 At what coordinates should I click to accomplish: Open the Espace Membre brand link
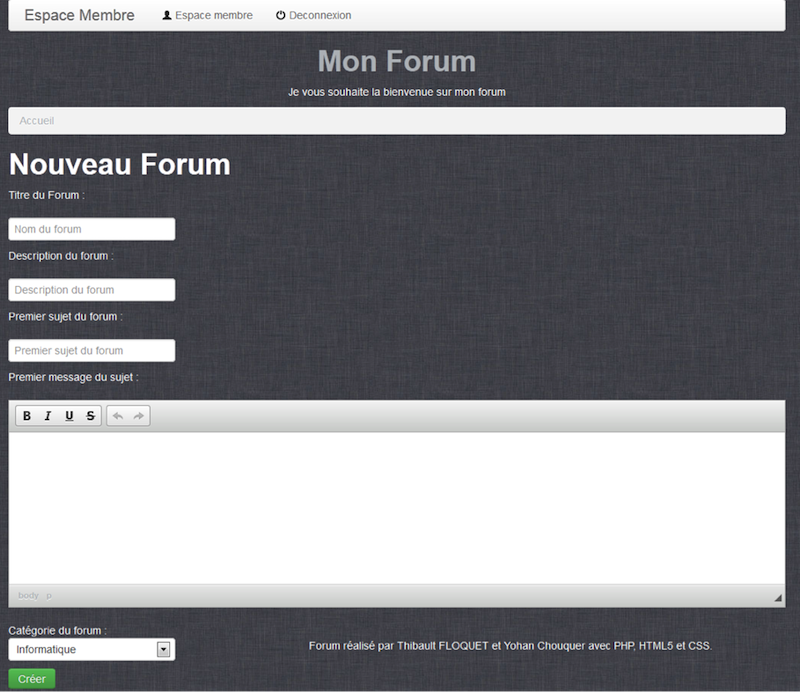(79, 16)
